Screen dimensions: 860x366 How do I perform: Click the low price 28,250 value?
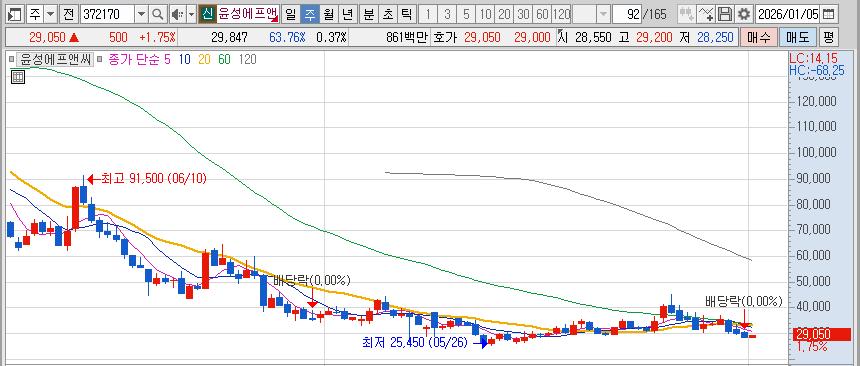[716, 38]
